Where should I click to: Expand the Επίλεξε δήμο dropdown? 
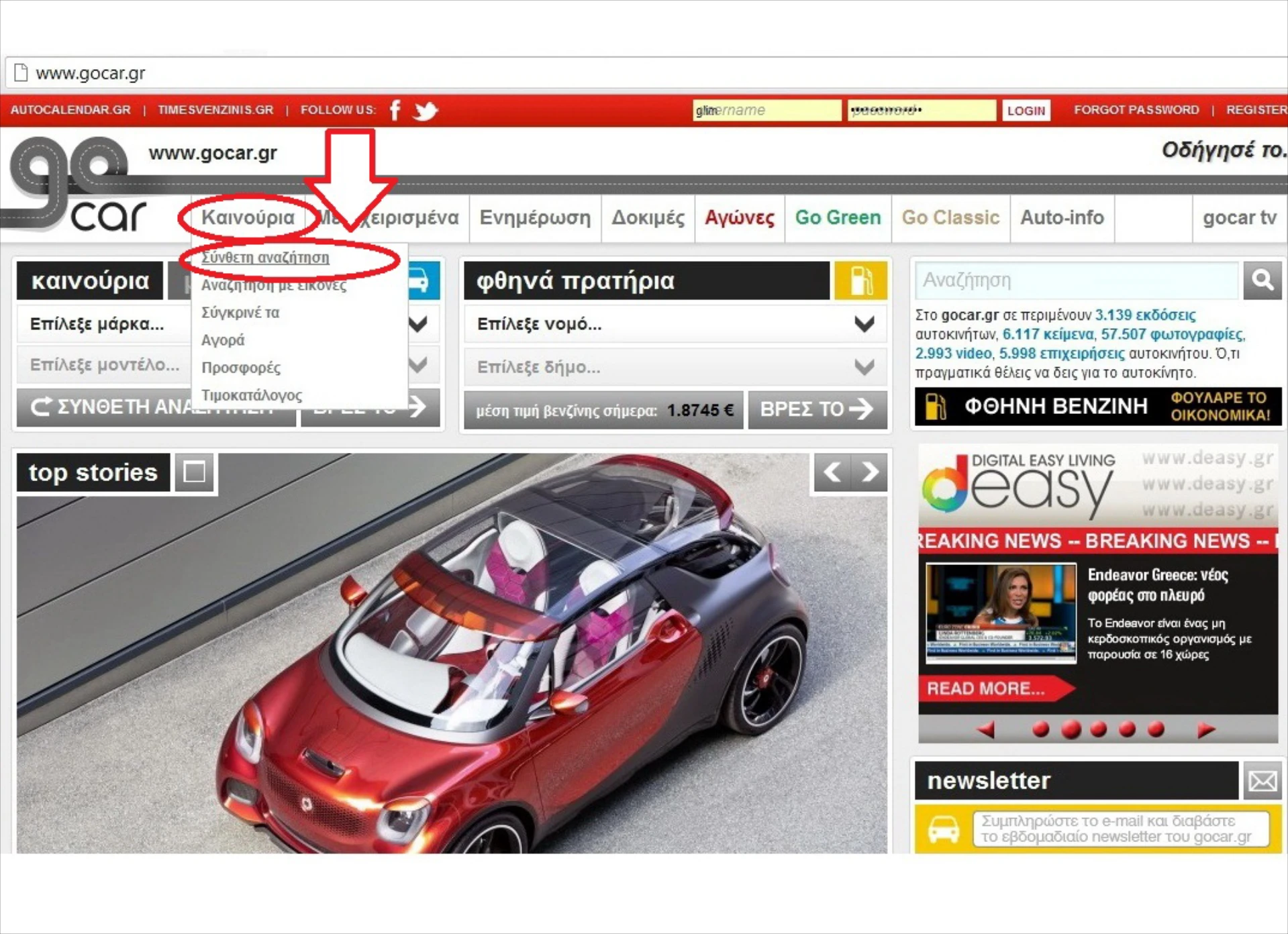point(675,367)
